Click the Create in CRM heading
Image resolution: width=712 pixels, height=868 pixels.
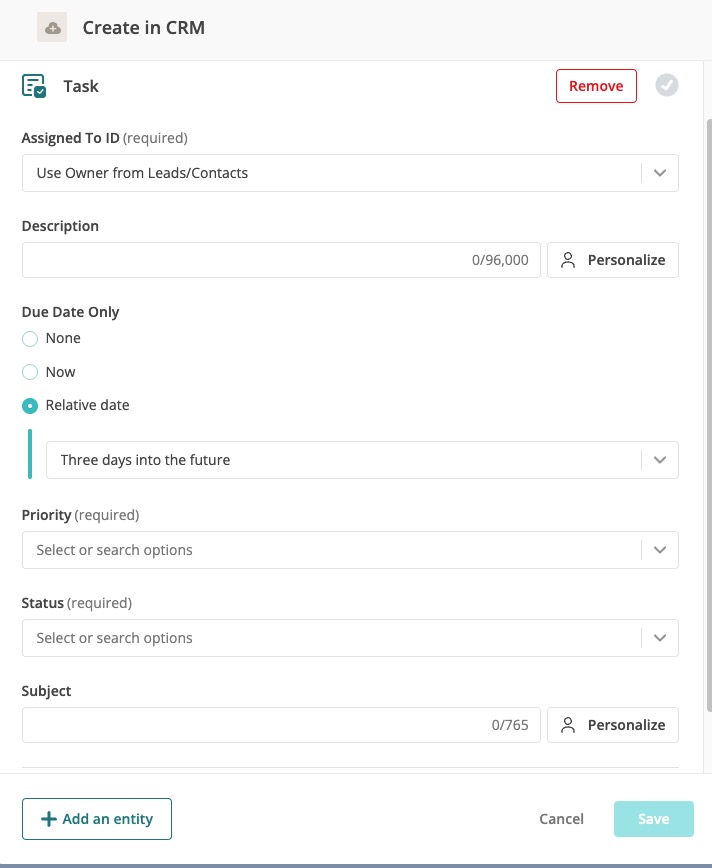(x=143, y=28)
